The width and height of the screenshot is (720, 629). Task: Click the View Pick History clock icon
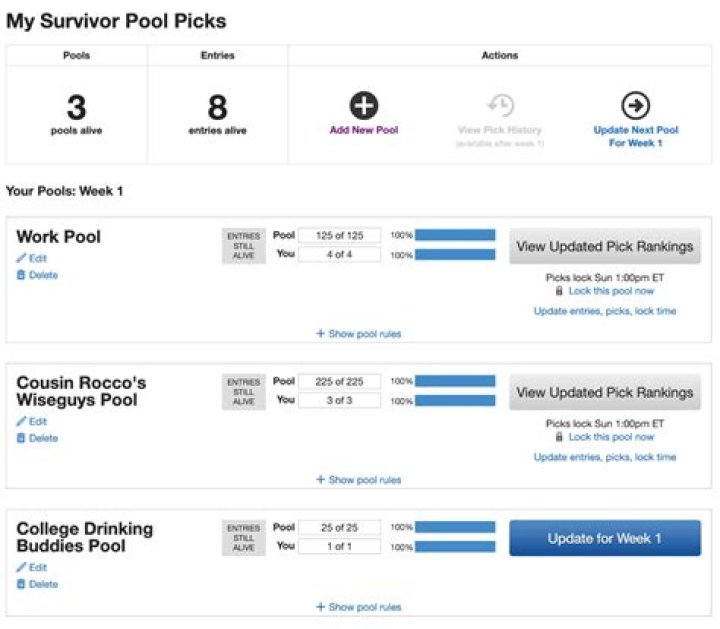click(x=499, y=106)
